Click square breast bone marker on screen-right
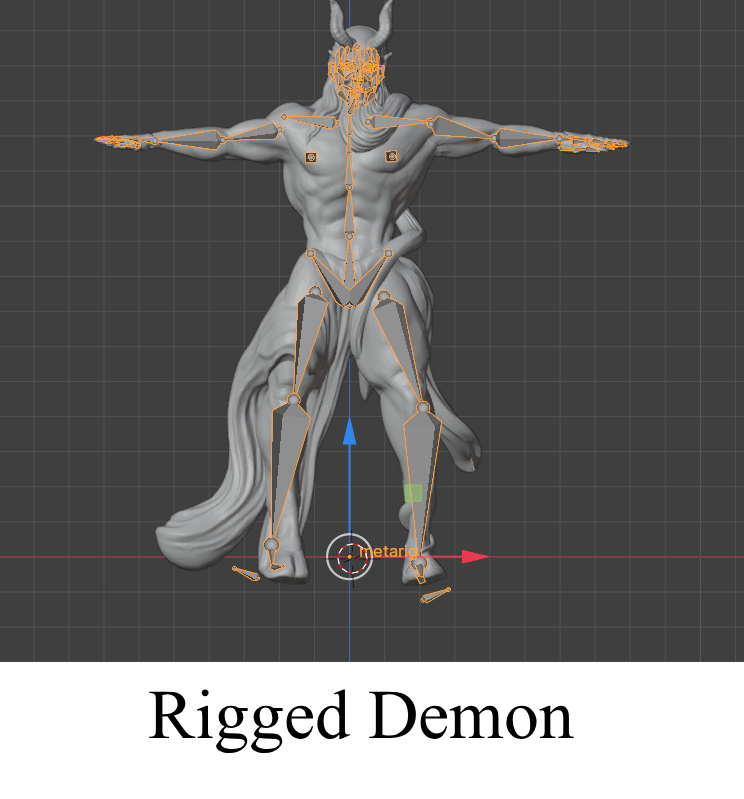744x799 pixels. pos(391,156)
